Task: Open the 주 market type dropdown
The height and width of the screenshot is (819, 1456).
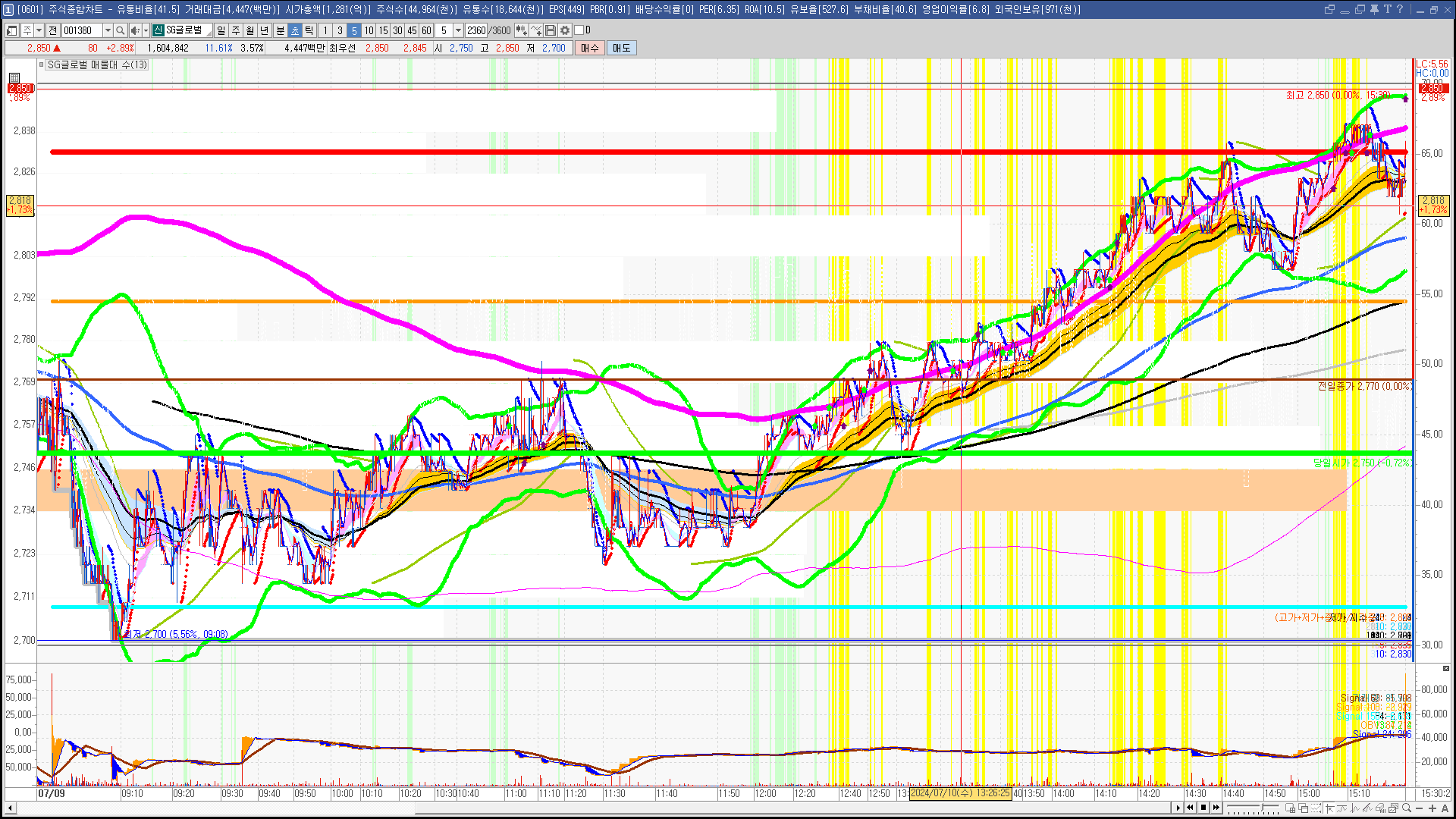Action: [39, 30]
